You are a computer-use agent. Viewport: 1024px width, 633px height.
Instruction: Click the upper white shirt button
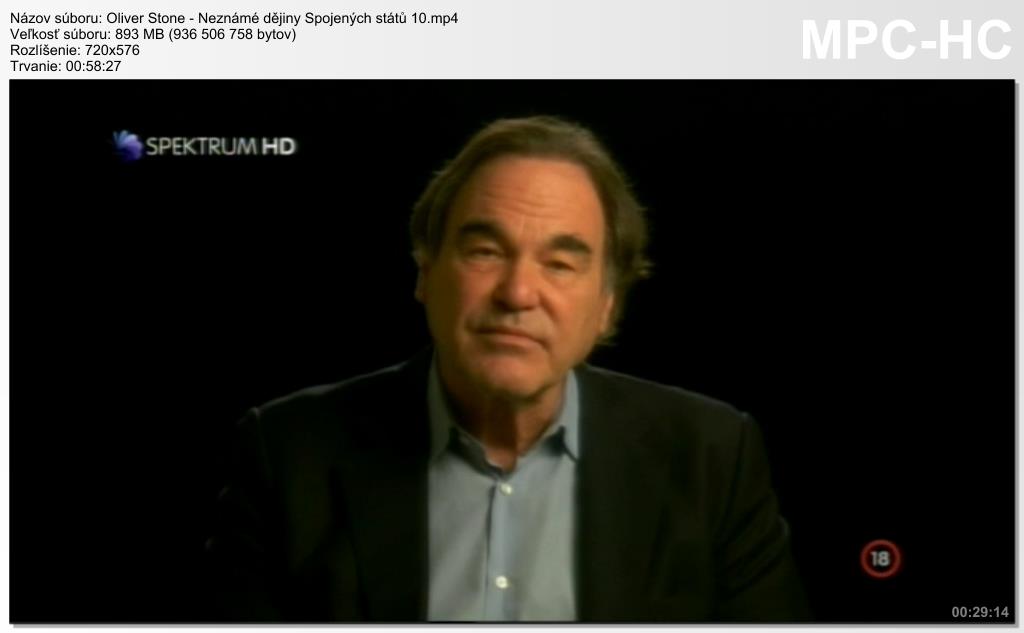coord(504,488)
